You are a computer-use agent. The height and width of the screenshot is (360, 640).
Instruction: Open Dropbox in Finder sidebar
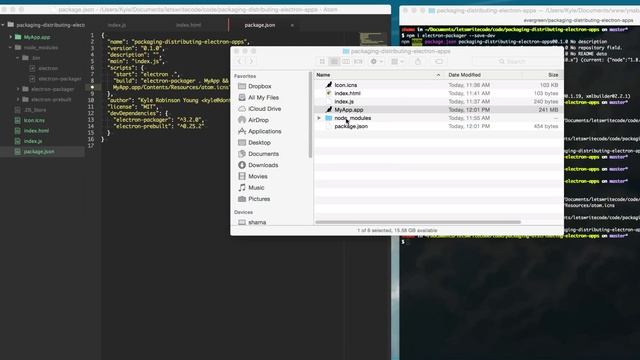260,86
